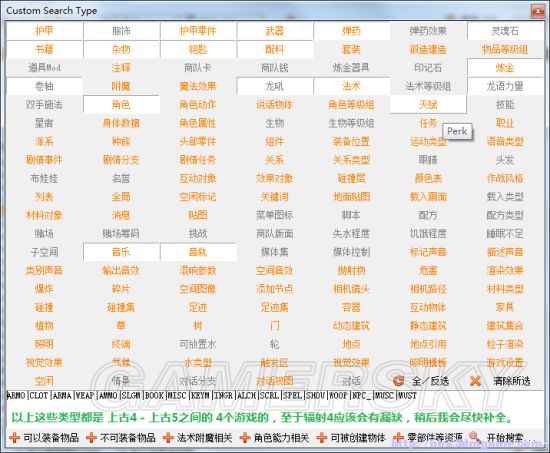This screenshot has height=453, width=550.
Task: Click the plus icon beside 法术附魔相关
Action: tap(168, 438)
